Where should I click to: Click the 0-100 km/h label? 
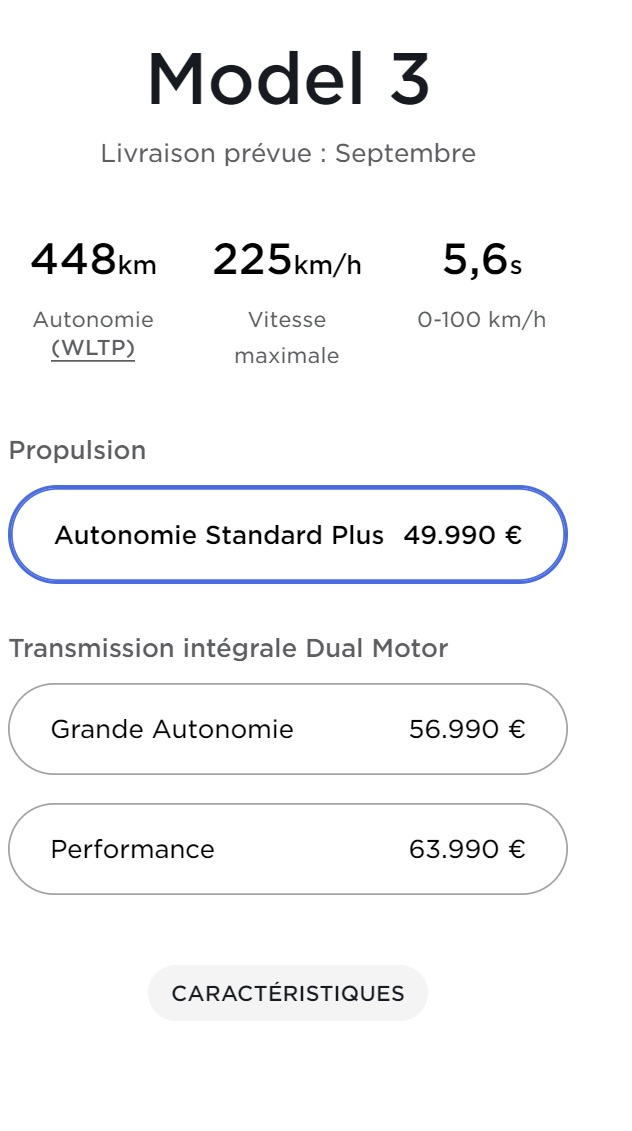(x=482, y=320)
